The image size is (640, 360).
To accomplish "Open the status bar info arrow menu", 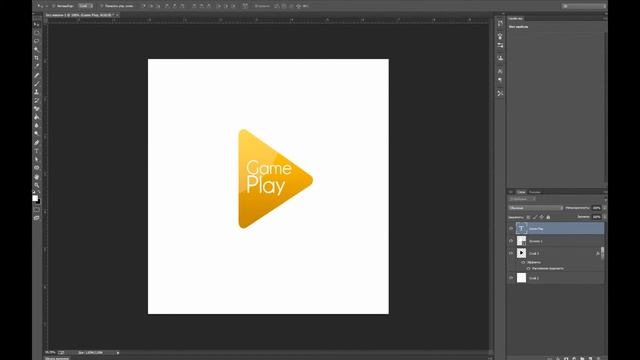I will 118,353.
